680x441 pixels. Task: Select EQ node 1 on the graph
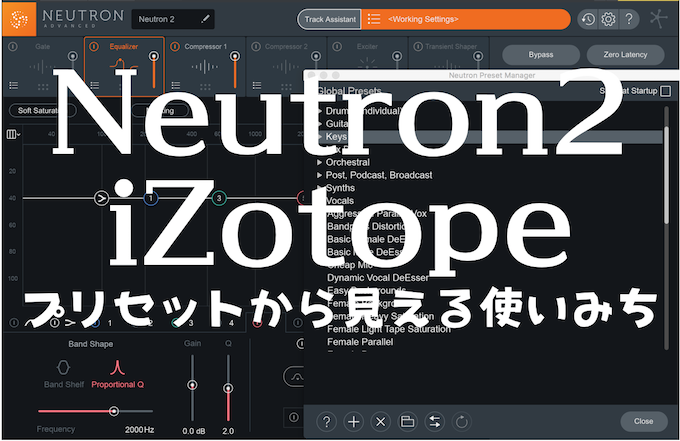point(150,198)
